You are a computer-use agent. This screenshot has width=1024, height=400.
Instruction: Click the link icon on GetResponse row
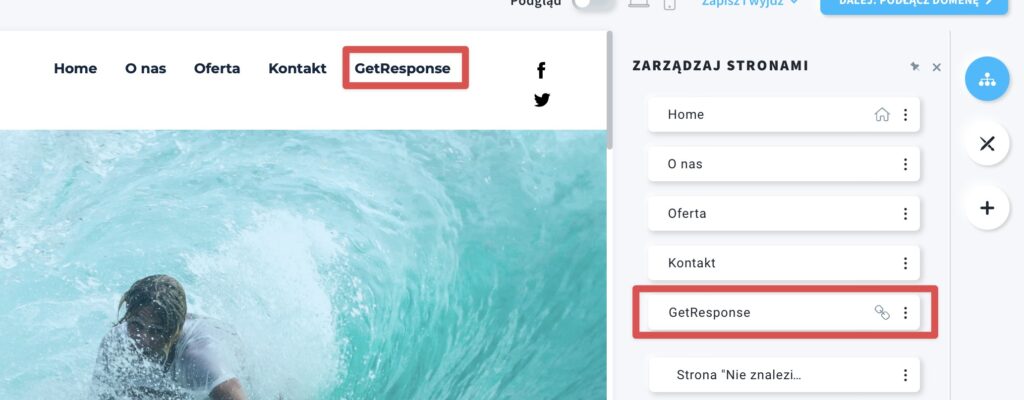(x=882, y=312)
